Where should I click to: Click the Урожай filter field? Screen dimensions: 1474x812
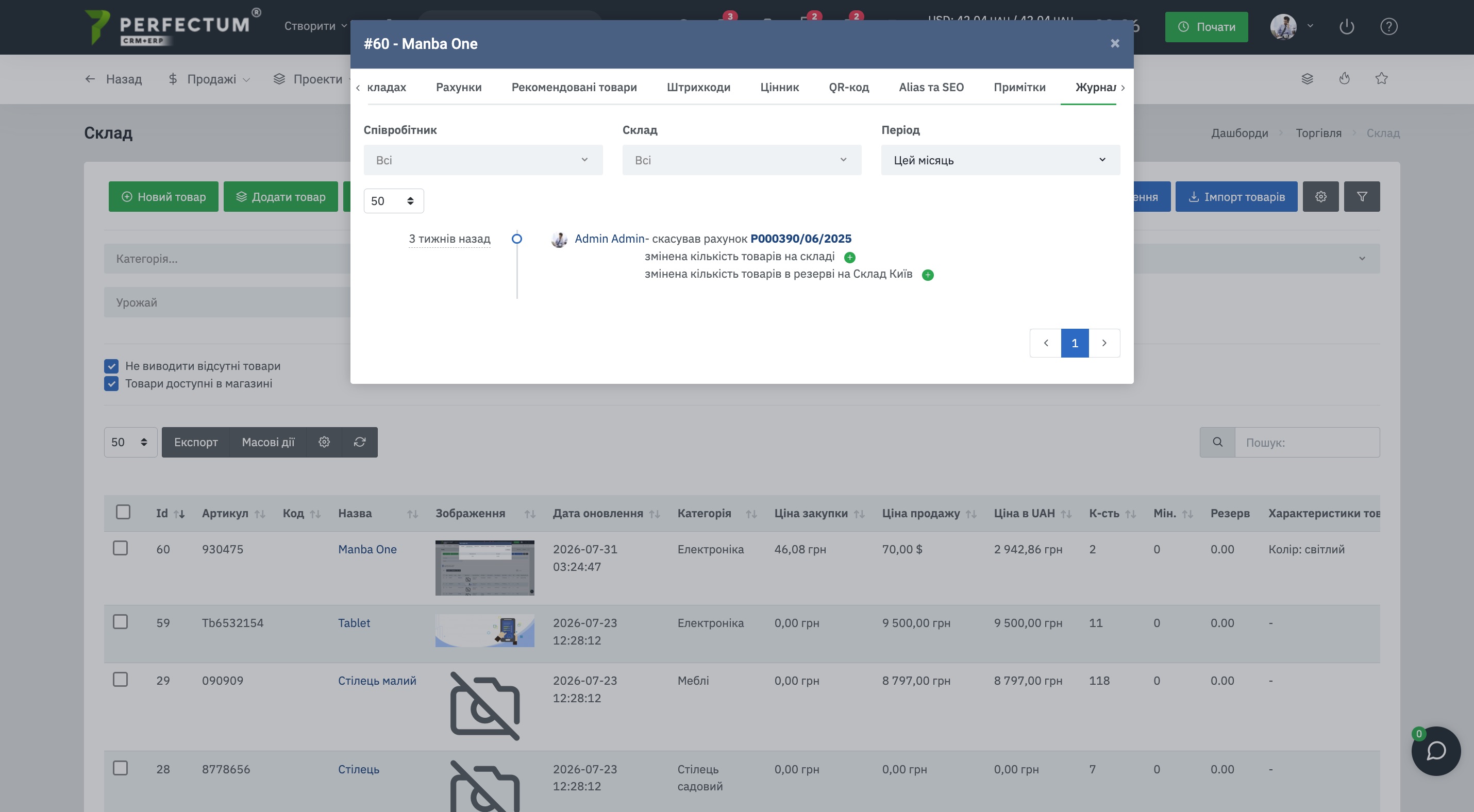click(227, 302)
